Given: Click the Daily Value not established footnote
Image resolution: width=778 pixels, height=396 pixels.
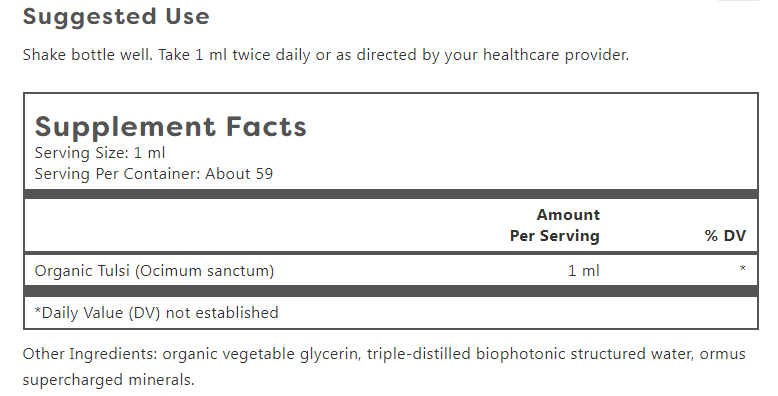Looking at the screenshot, I should pos(156,313).
